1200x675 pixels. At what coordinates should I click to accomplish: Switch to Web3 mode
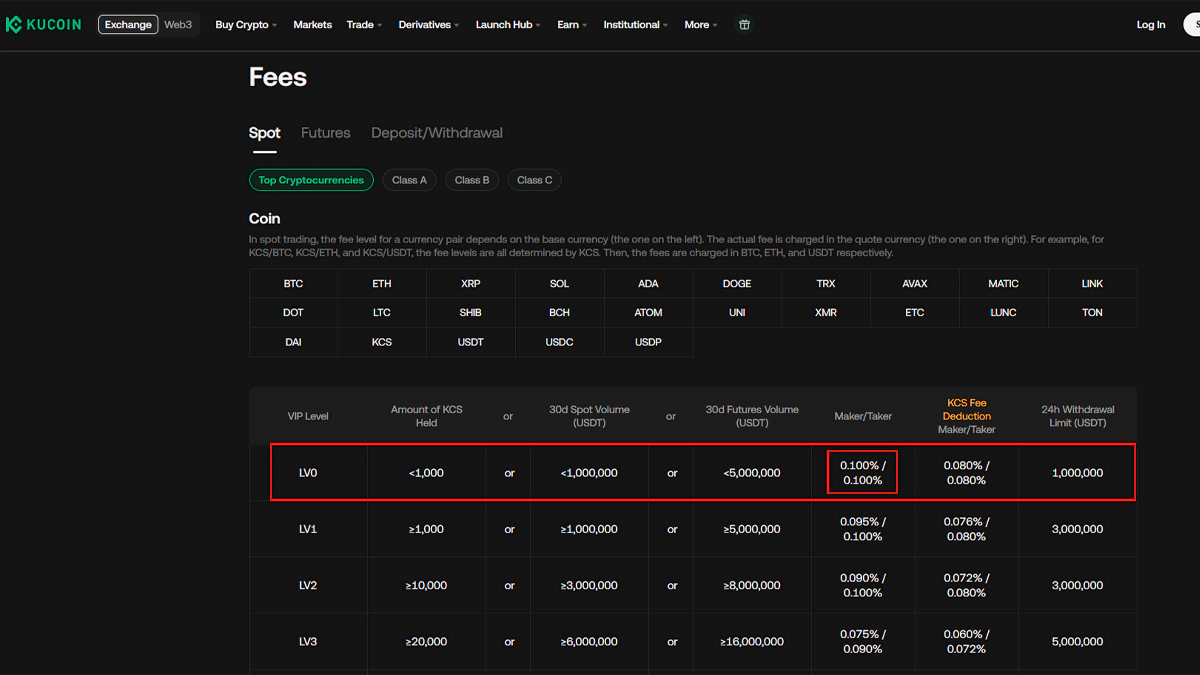click(178, 25)
